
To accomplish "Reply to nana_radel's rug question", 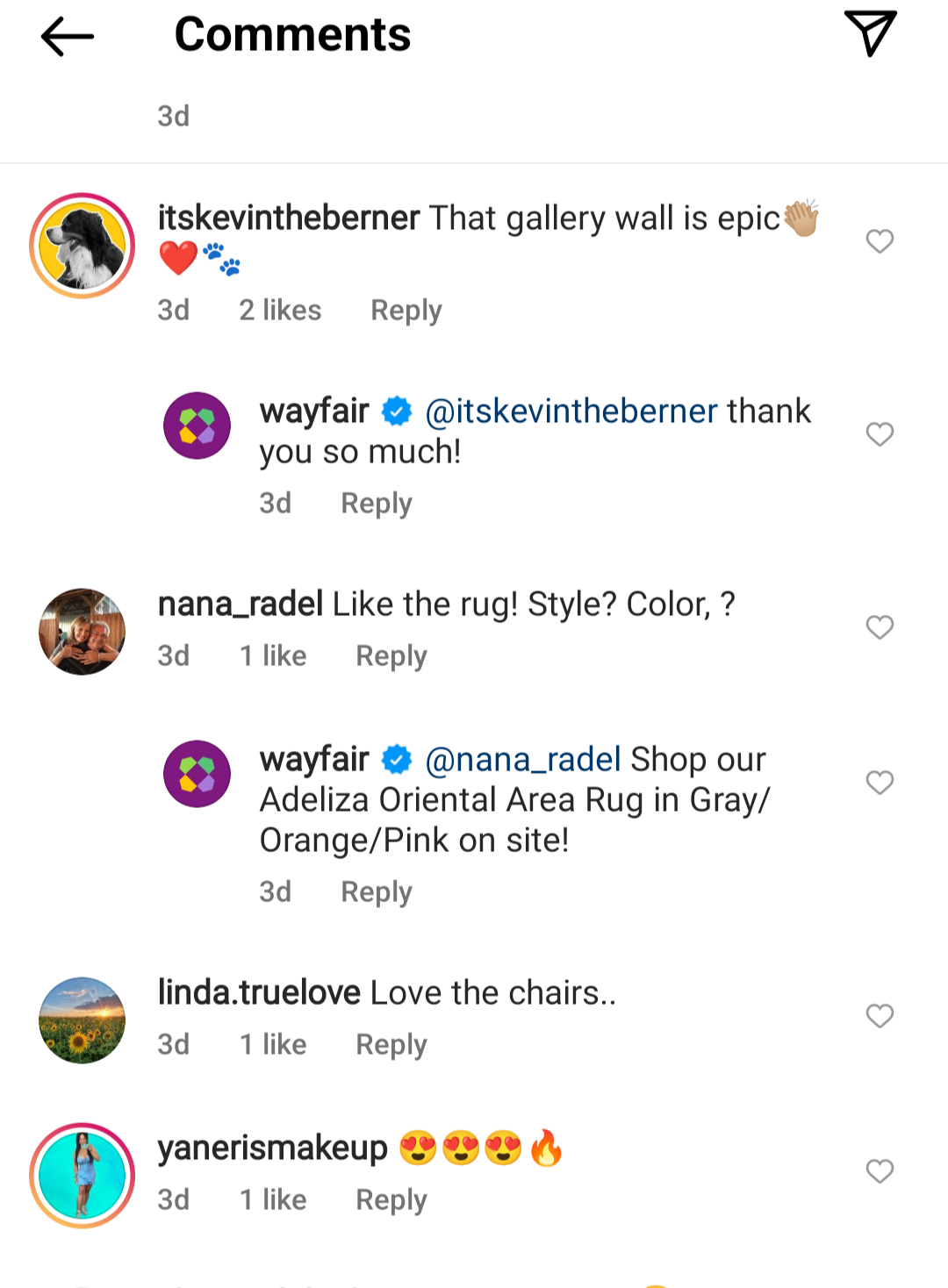I will (x=391, y=656).
